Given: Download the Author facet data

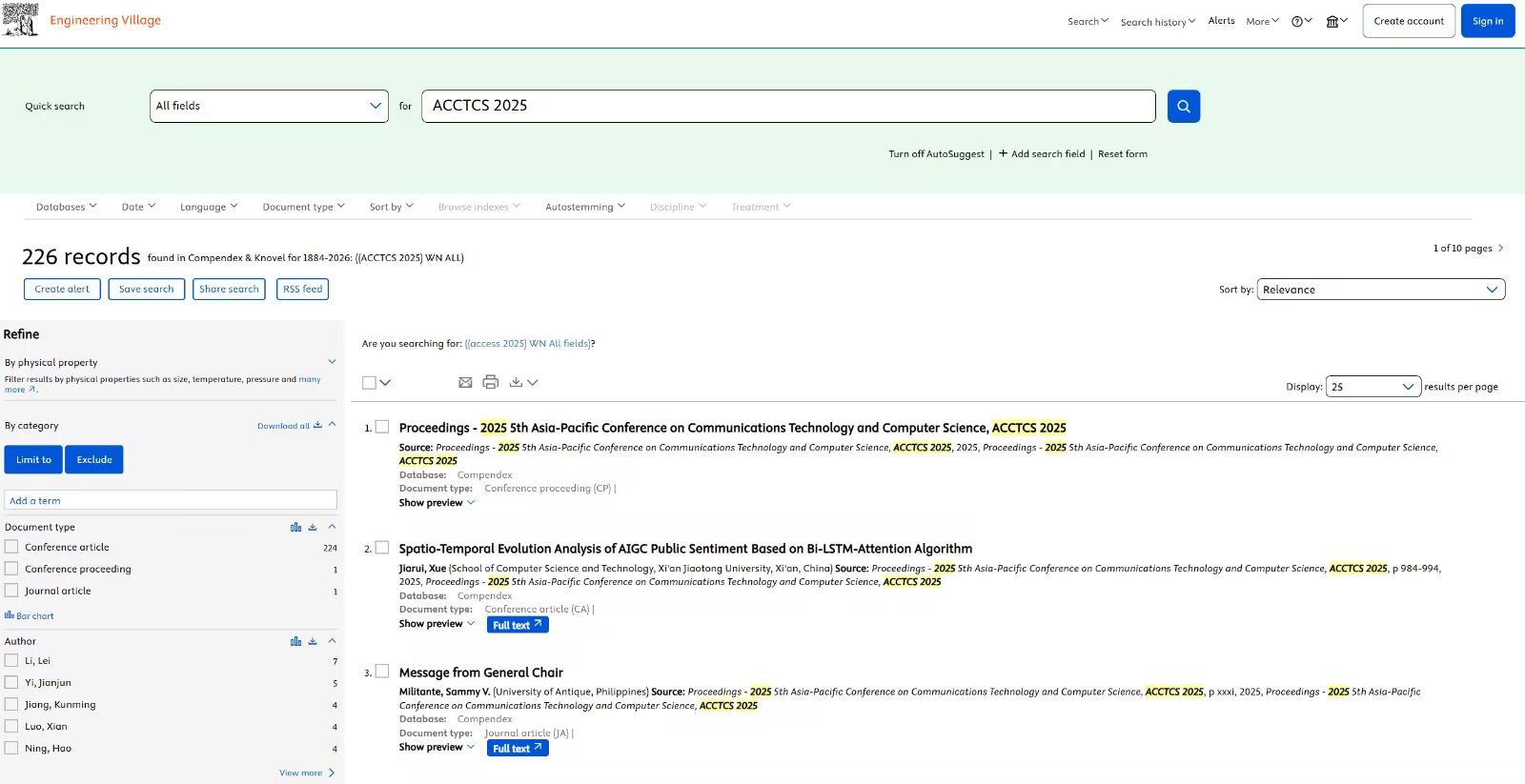Looking at the screenshot, I should [x=313, y=641].
